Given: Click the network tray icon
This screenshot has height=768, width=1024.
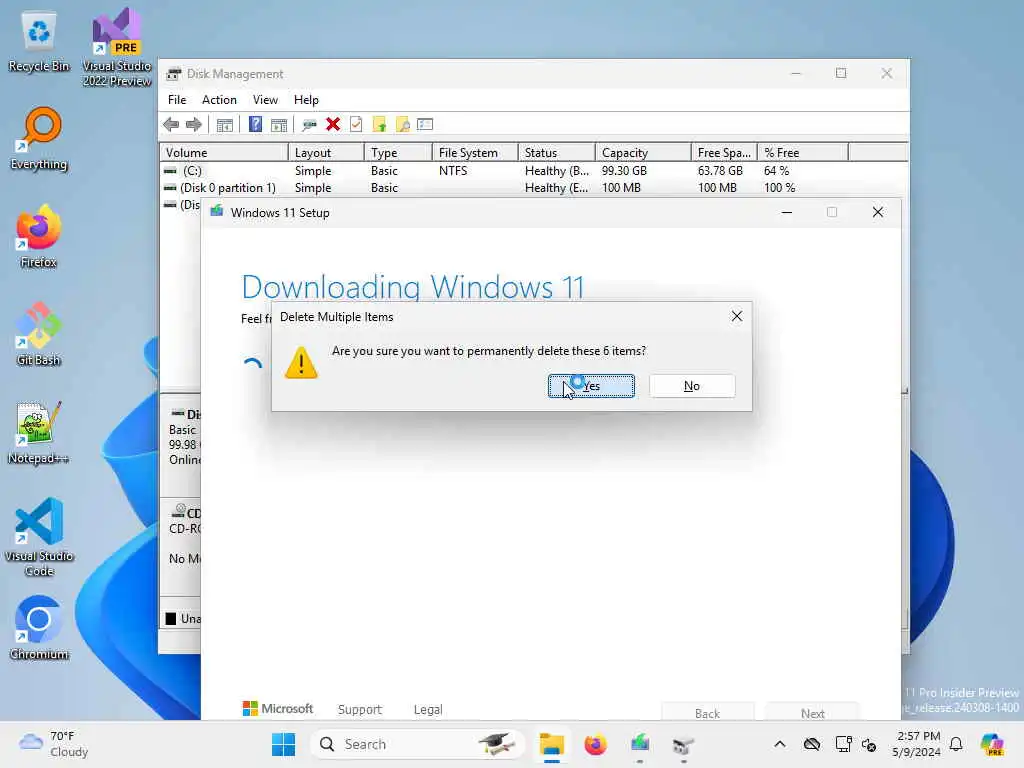Looking at the screenshot, I should pos(843,744).
